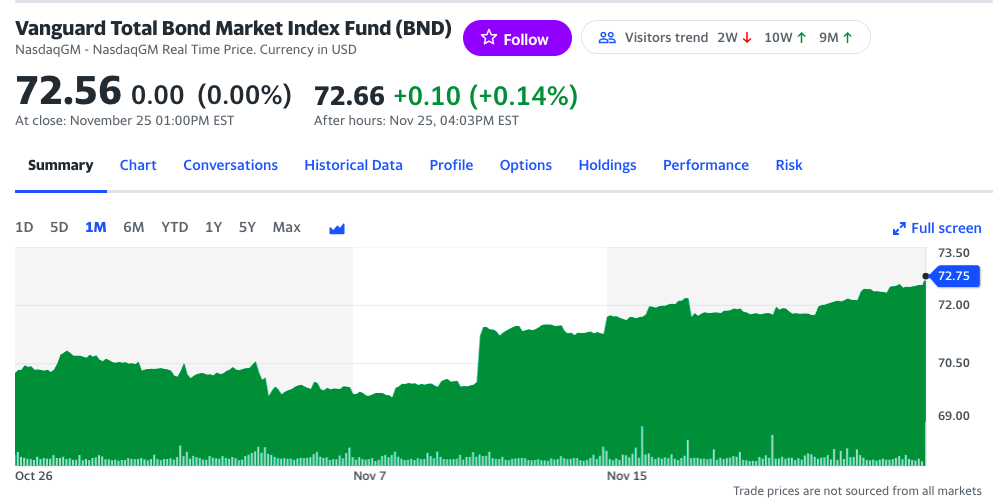This screenshot has height=503, width=993.
Task: Click the 73.50 axis value
Action: (954, 253)
